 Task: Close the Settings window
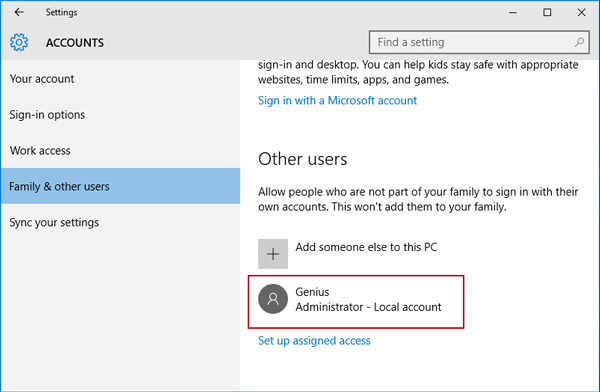582,12
